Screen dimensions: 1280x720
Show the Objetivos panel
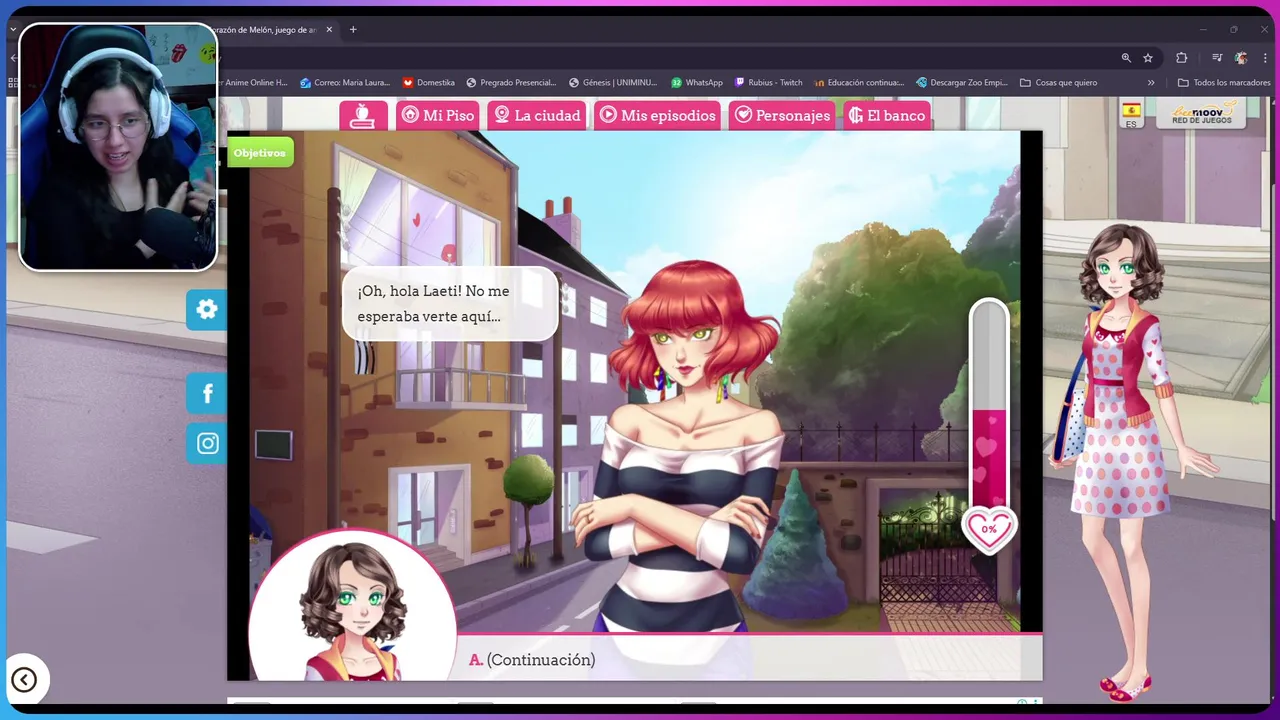click(x=260, y=153)
